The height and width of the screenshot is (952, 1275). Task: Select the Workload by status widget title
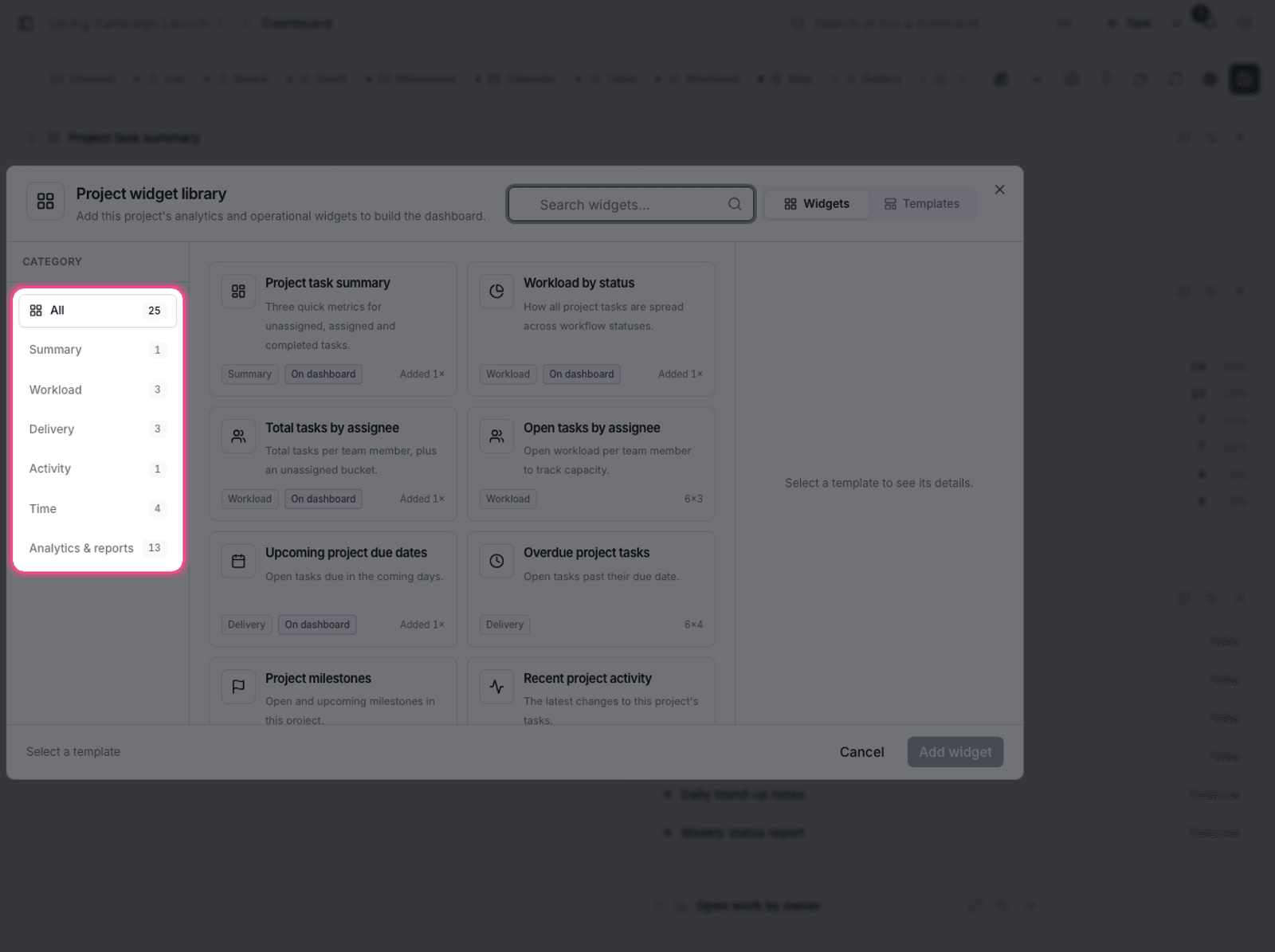click(579, 283)
